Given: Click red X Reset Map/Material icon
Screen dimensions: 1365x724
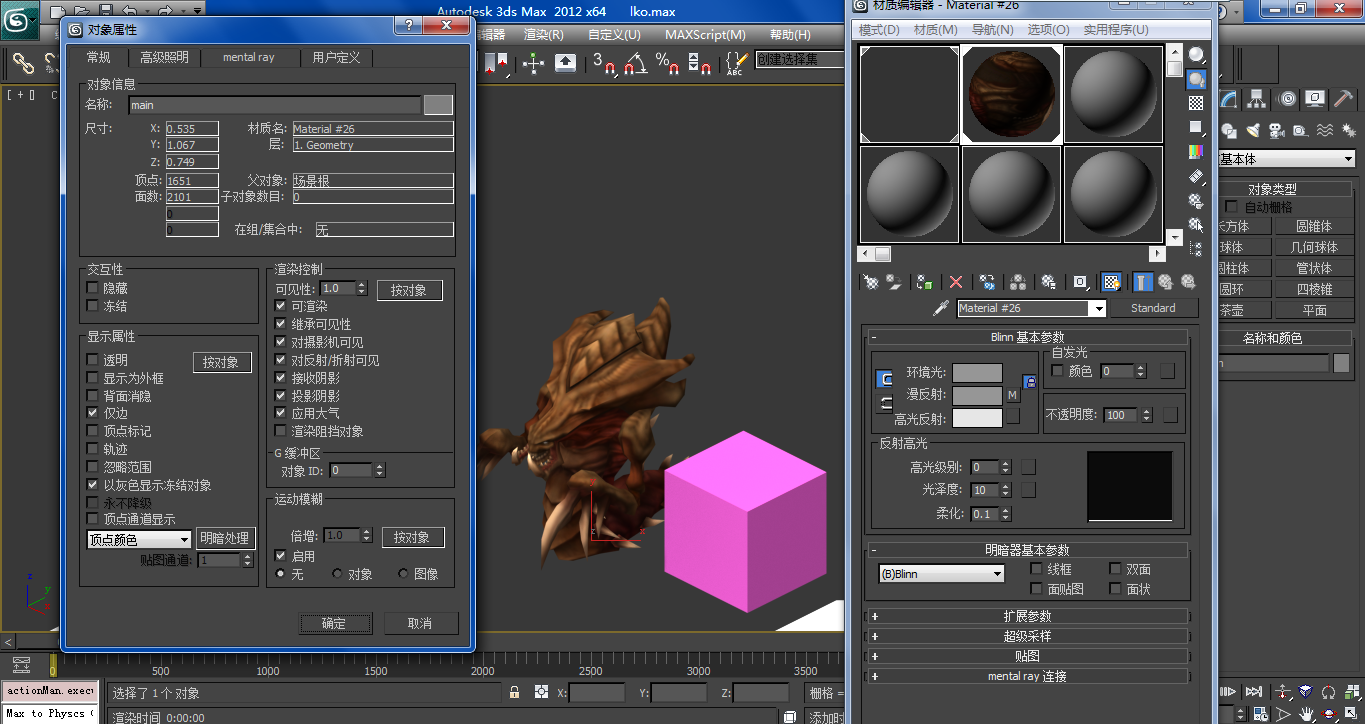Looking at the screenshot, I should pyautogui.click(x=956, y=282).
